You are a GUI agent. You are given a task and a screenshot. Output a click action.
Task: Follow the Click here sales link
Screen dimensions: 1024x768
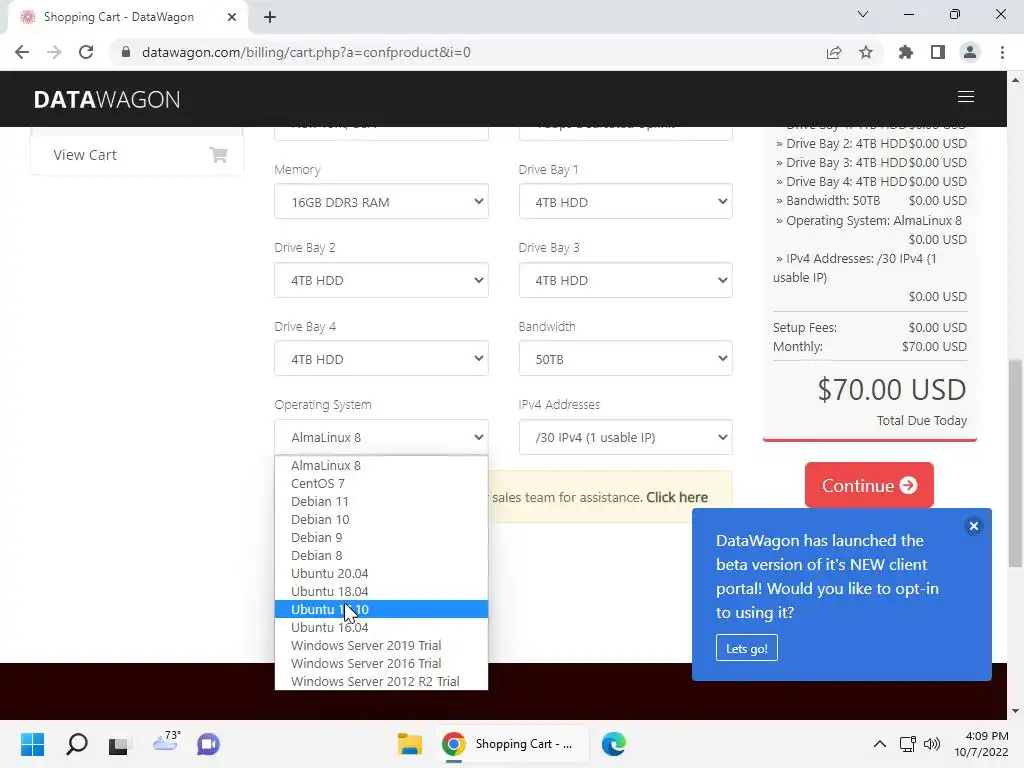(x=677, y=497)
